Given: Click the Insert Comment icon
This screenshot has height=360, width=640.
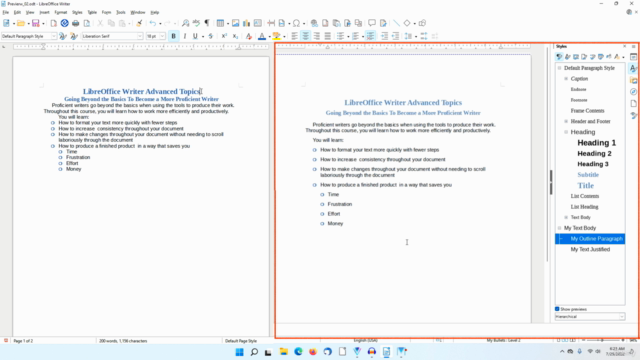Looking at the screenshot, I should [371, 23].
